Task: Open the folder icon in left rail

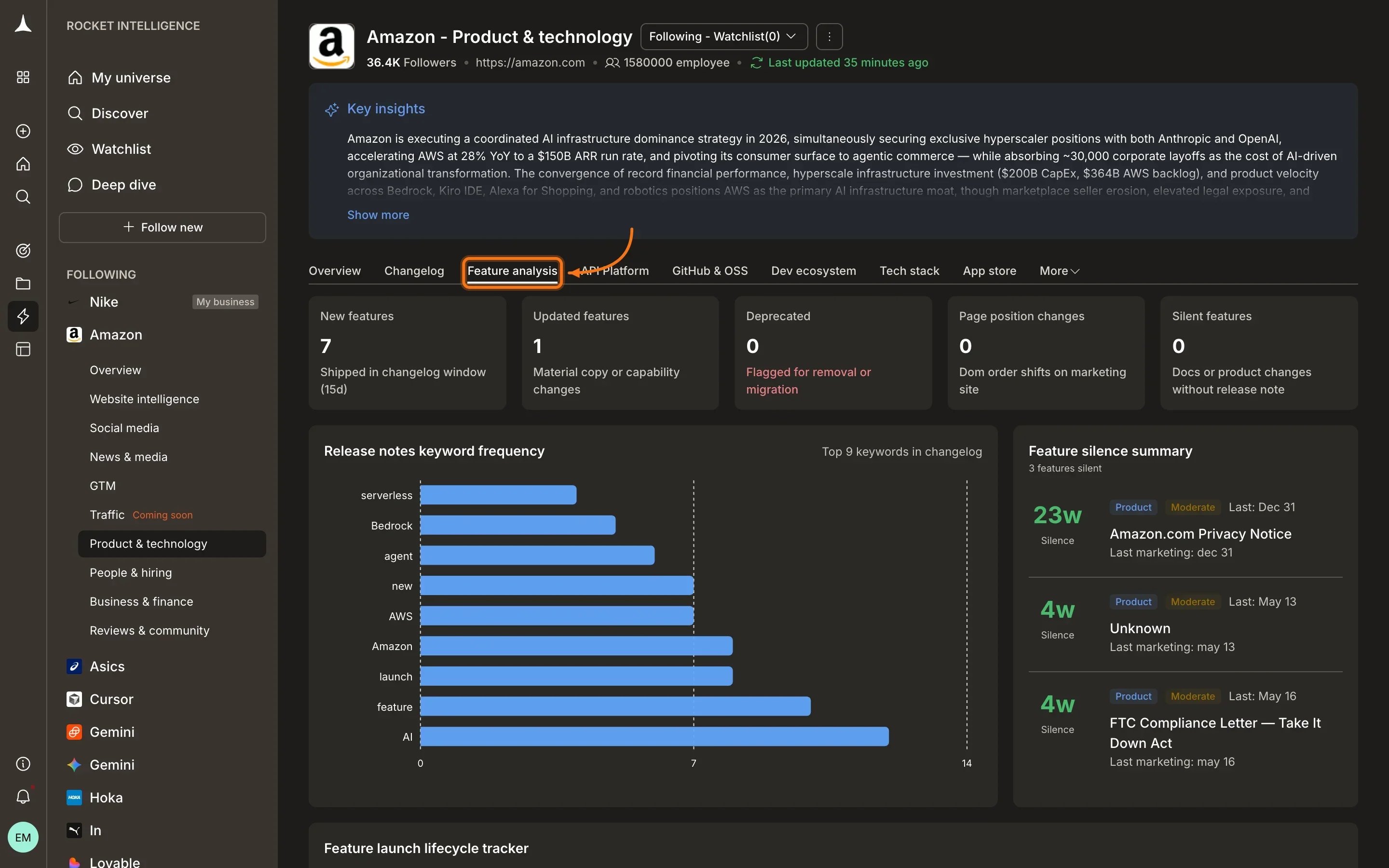Action: click(x=23, y=283)
